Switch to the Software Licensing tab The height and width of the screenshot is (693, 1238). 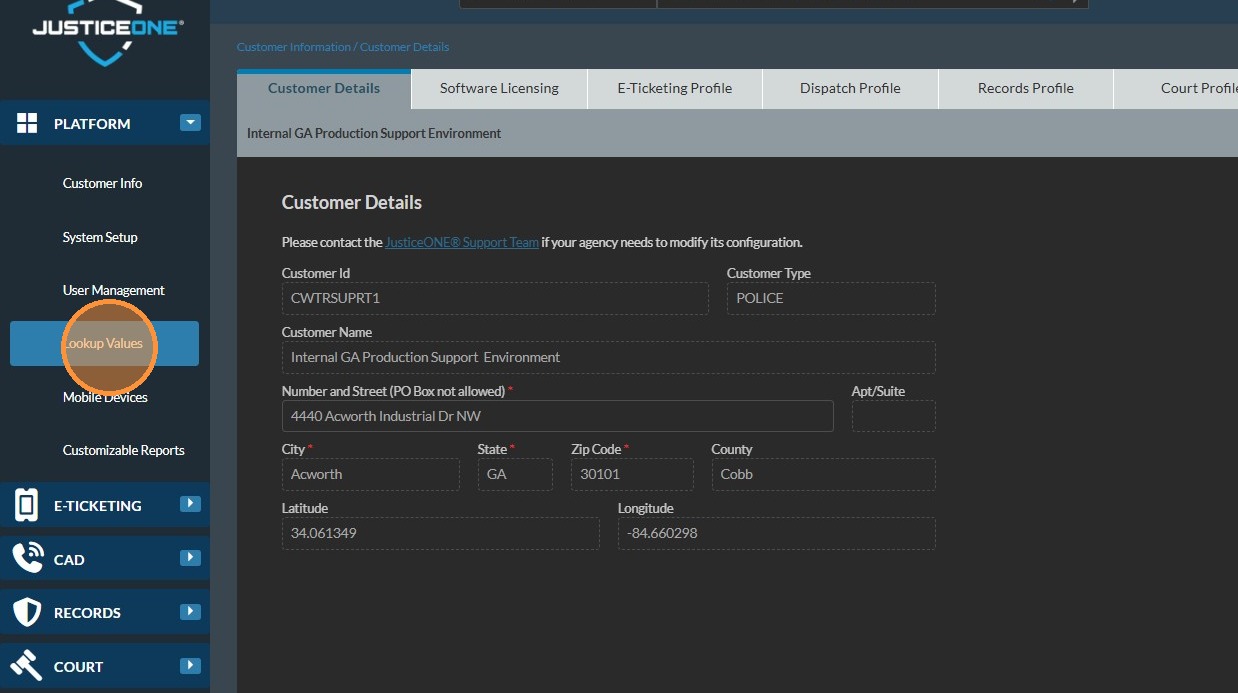point(499,88)
